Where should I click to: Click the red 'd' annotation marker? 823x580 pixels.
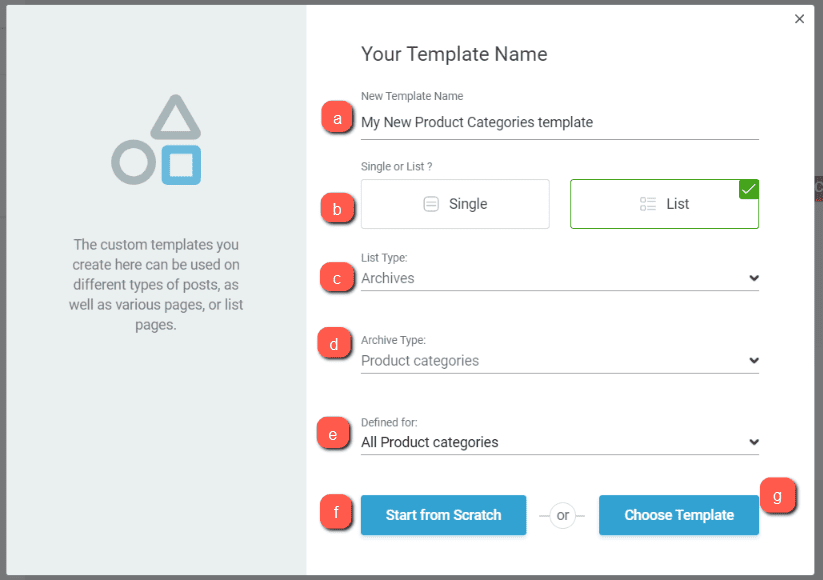[332, 344]
